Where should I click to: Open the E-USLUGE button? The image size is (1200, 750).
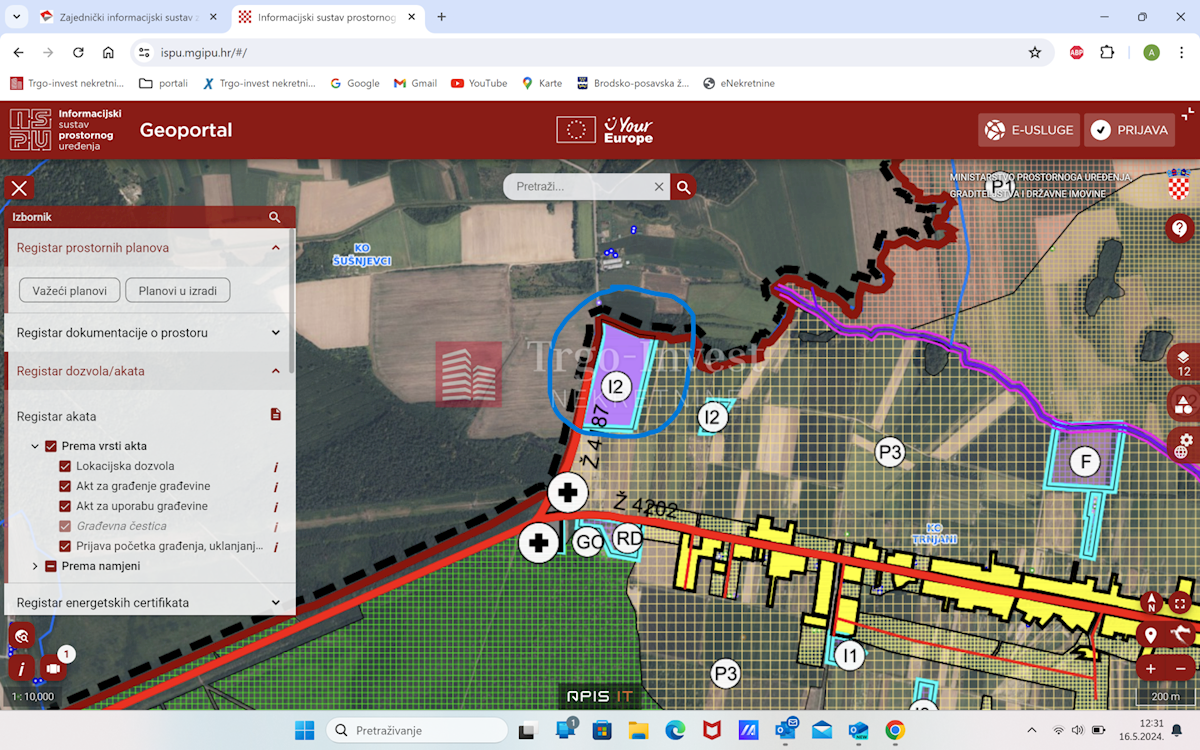click(1028, 130)
